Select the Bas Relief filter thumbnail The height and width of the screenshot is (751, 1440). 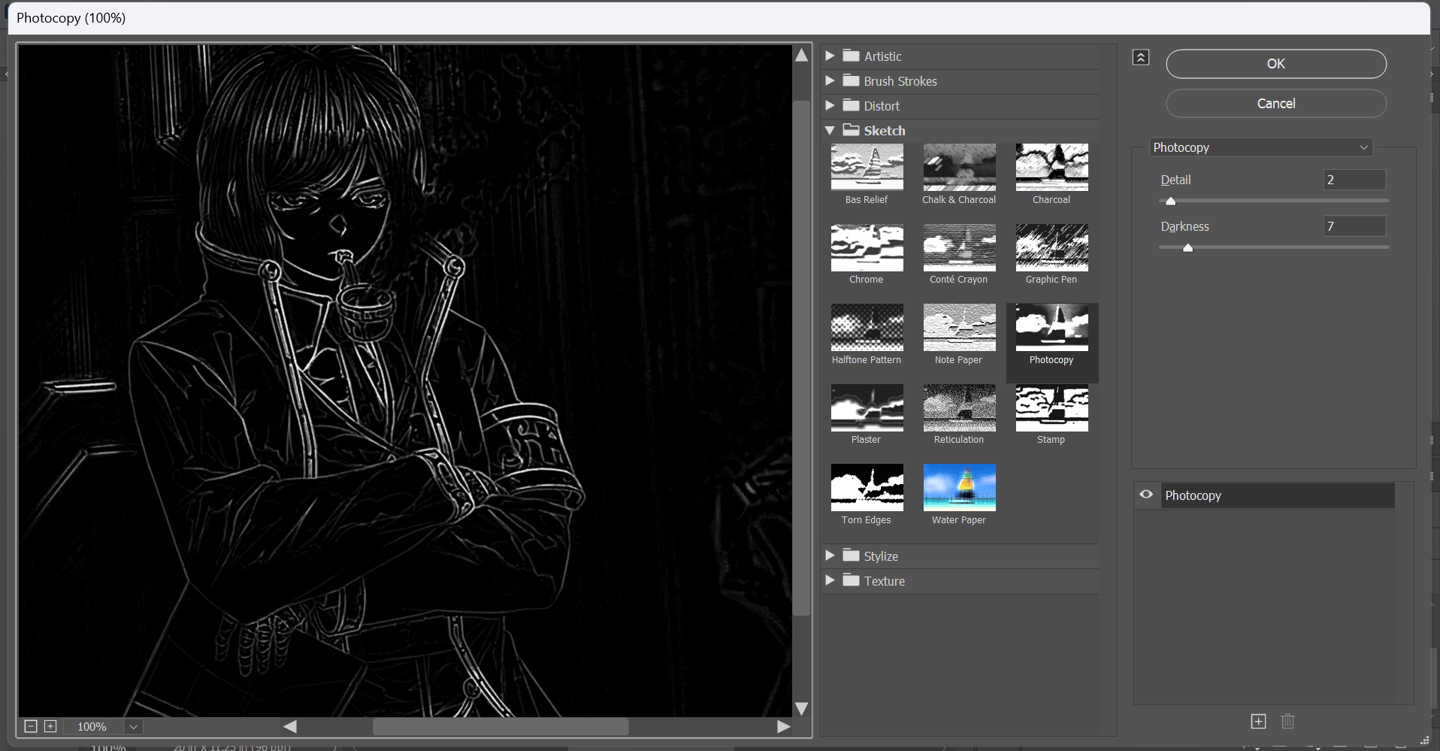(x=866, y=168)
